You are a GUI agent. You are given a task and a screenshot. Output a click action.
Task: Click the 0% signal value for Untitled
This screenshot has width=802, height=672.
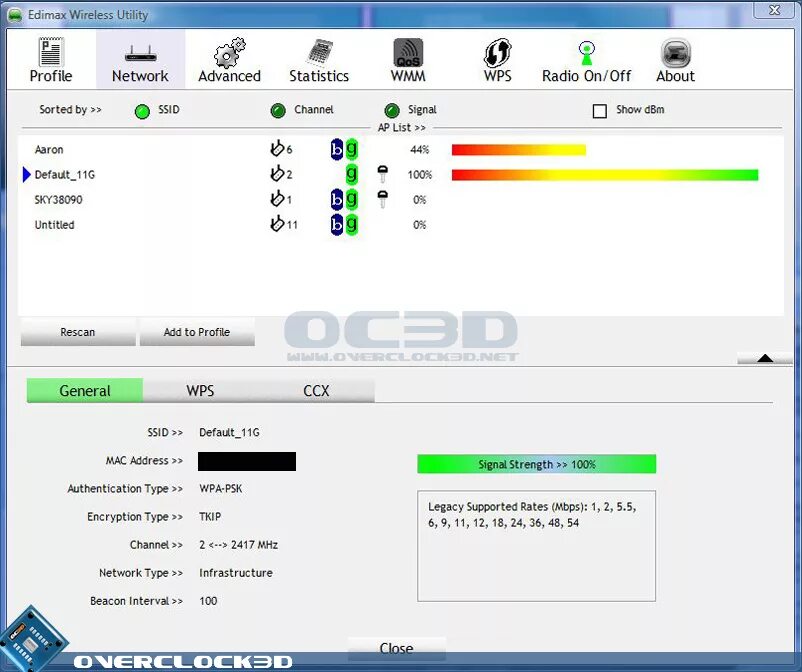(x=419, y=225)
